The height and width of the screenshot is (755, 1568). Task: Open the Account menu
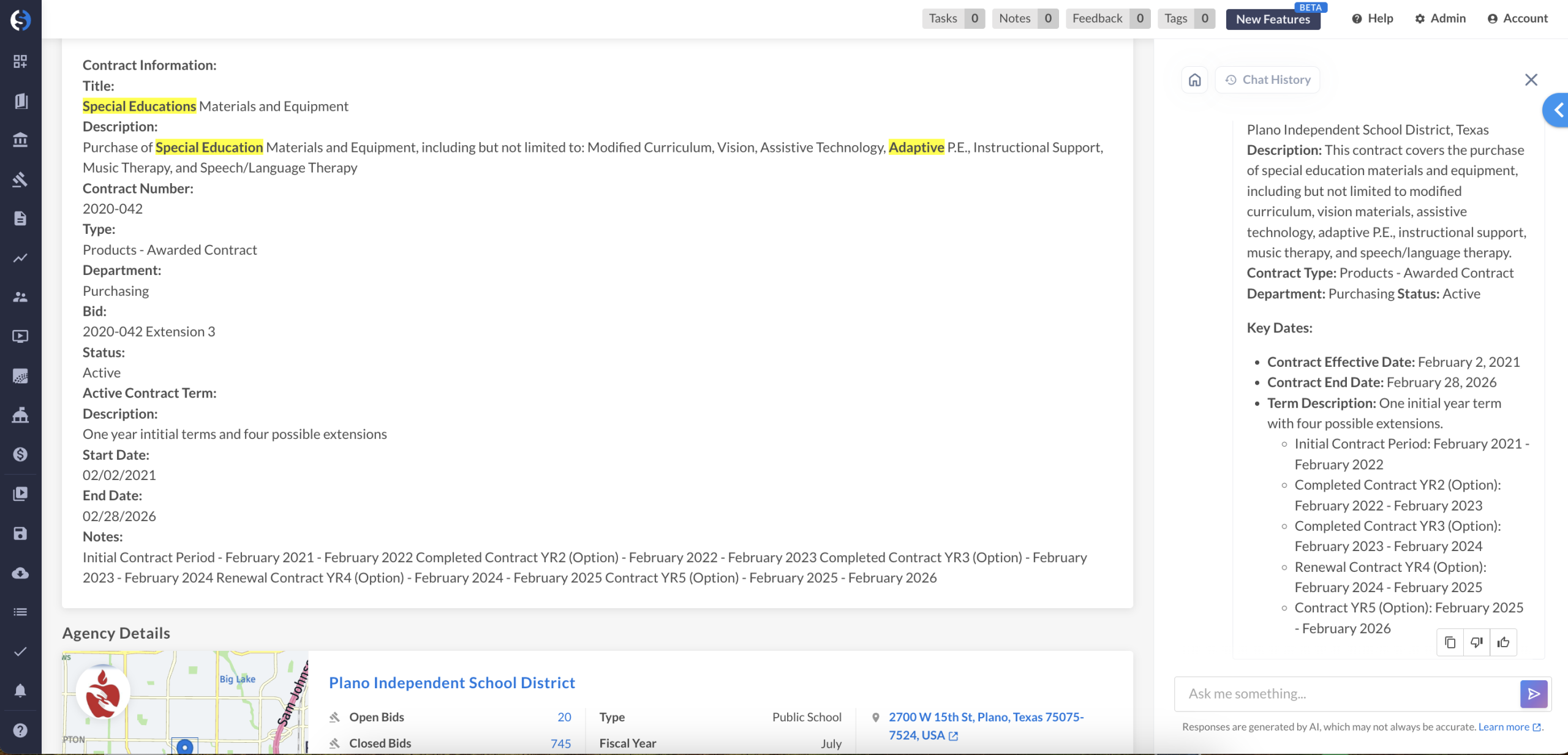click(1517, 18)
